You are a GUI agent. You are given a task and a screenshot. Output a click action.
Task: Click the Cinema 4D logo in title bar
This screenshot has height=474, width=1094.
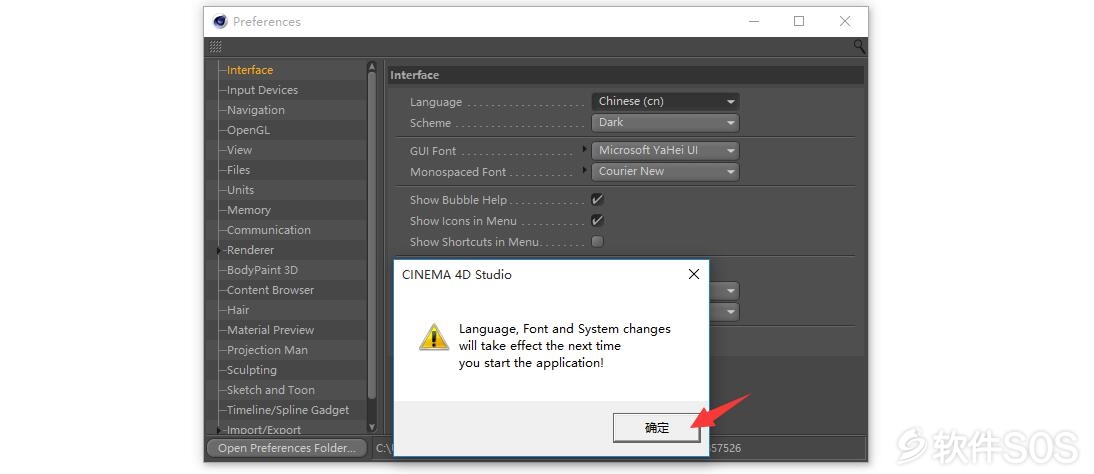tap(220, 22)
